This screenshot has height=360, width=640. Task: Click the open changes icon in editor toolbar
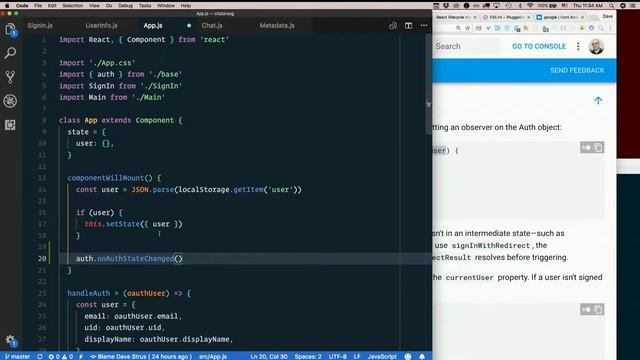pos(393,26)
